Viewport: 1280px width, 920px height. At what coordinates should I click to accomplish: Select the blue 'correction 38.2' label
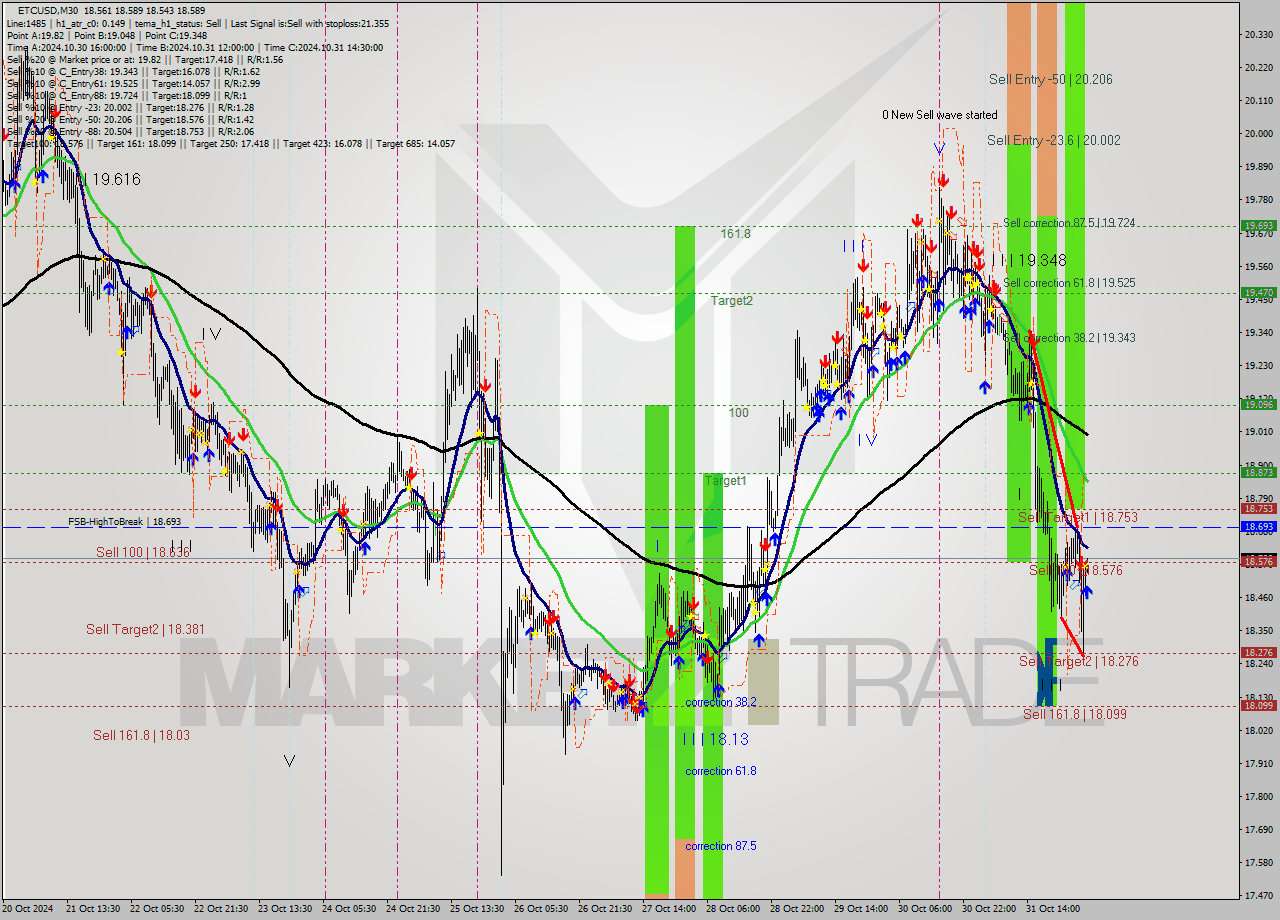point(720,702)
